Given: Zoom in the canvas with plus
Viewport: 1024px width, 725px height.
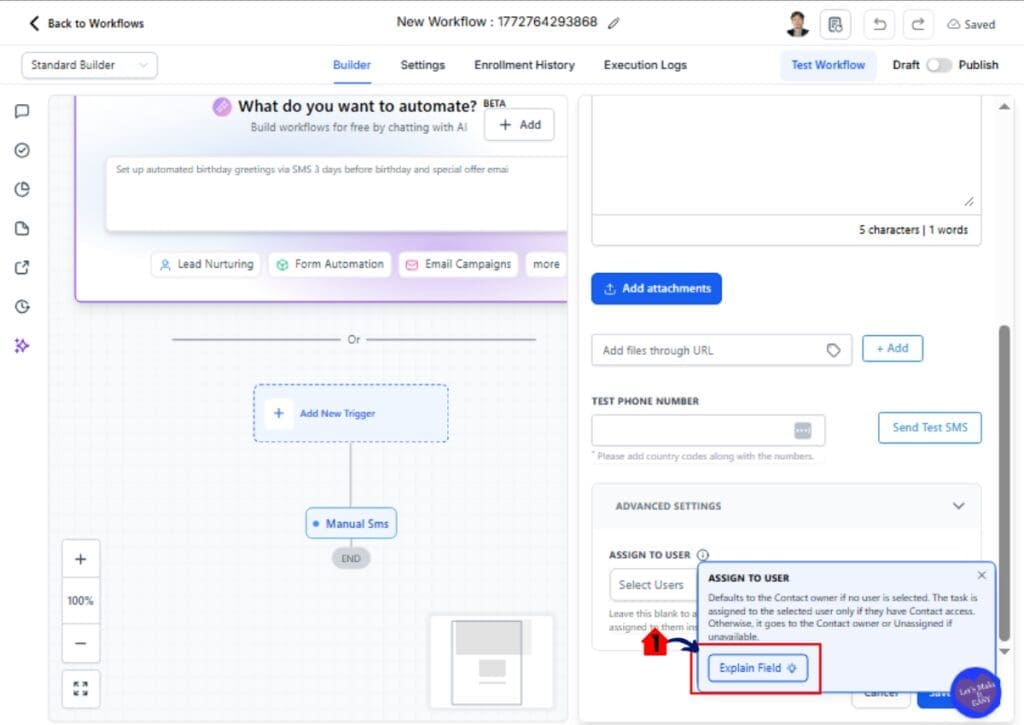Looking at the screenshot, I should pyautogui.click(x=81, y=559).
